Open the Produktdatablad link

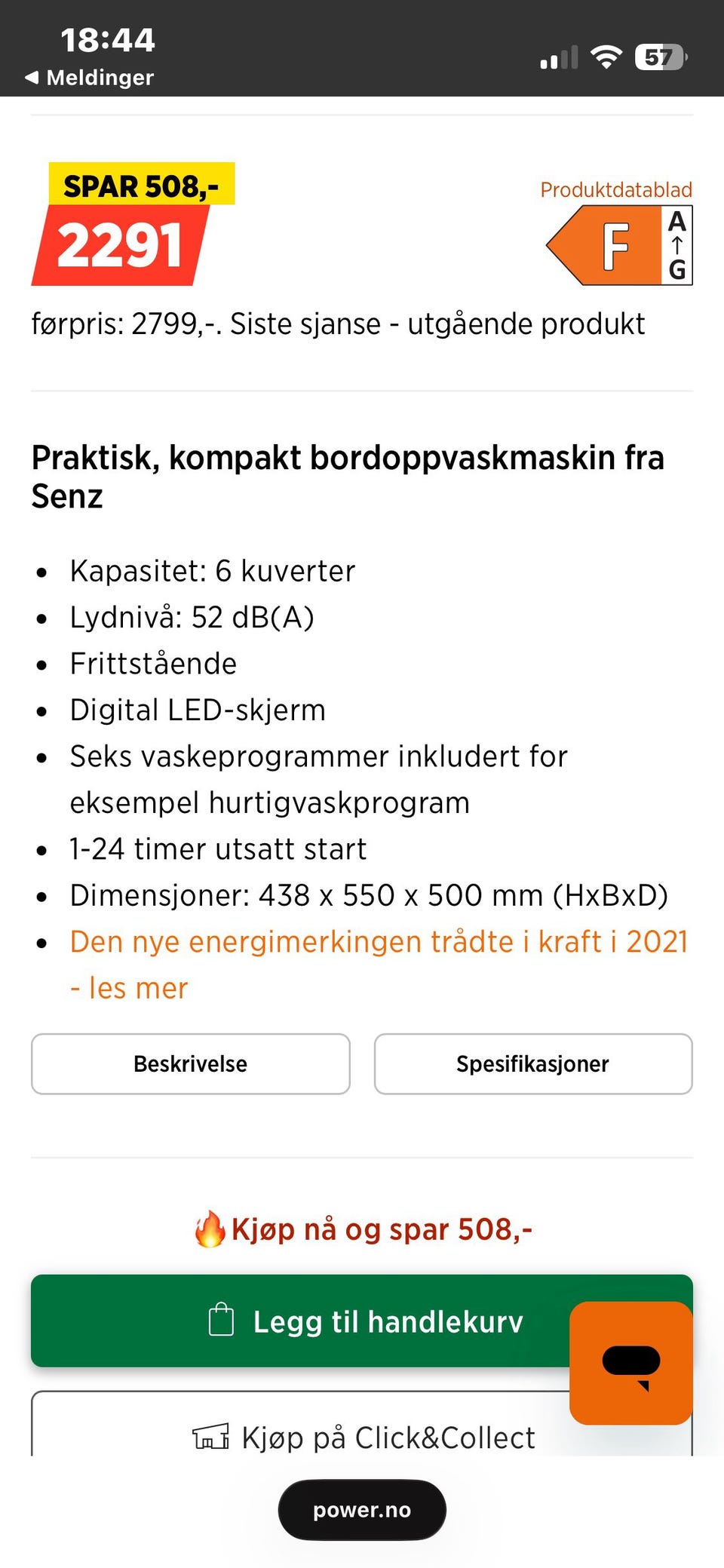616,189
